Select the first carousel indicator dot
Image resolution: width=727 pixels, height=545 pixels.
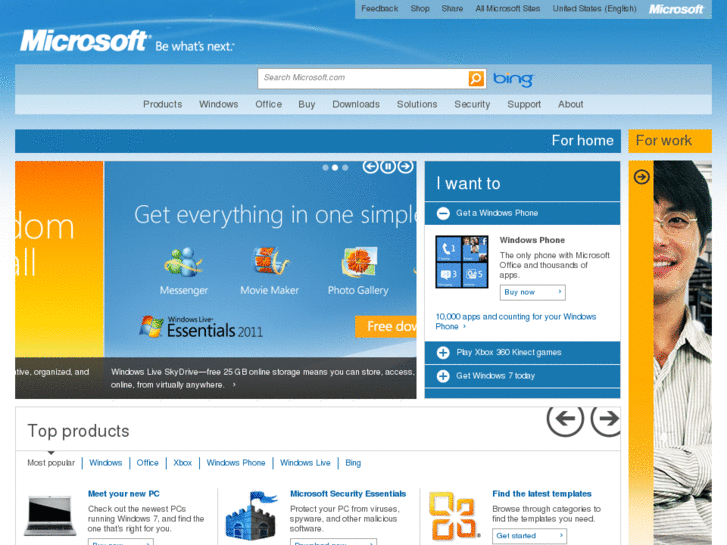pyautogui.click(x=325, y=168)
